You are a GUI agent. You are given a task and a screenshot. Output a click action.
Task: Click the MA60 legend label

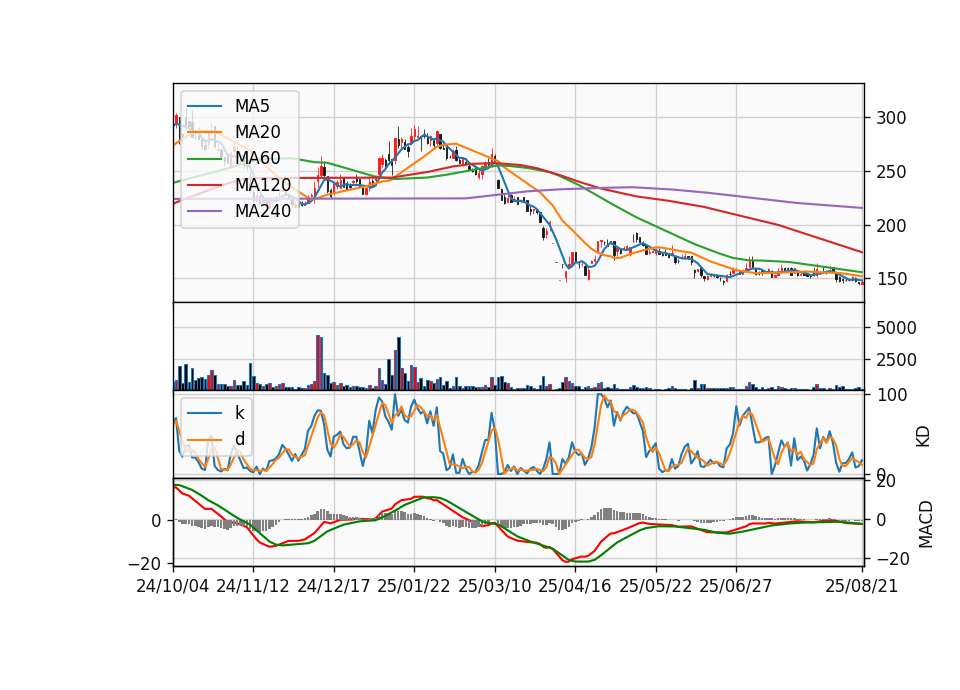point(257,158)
